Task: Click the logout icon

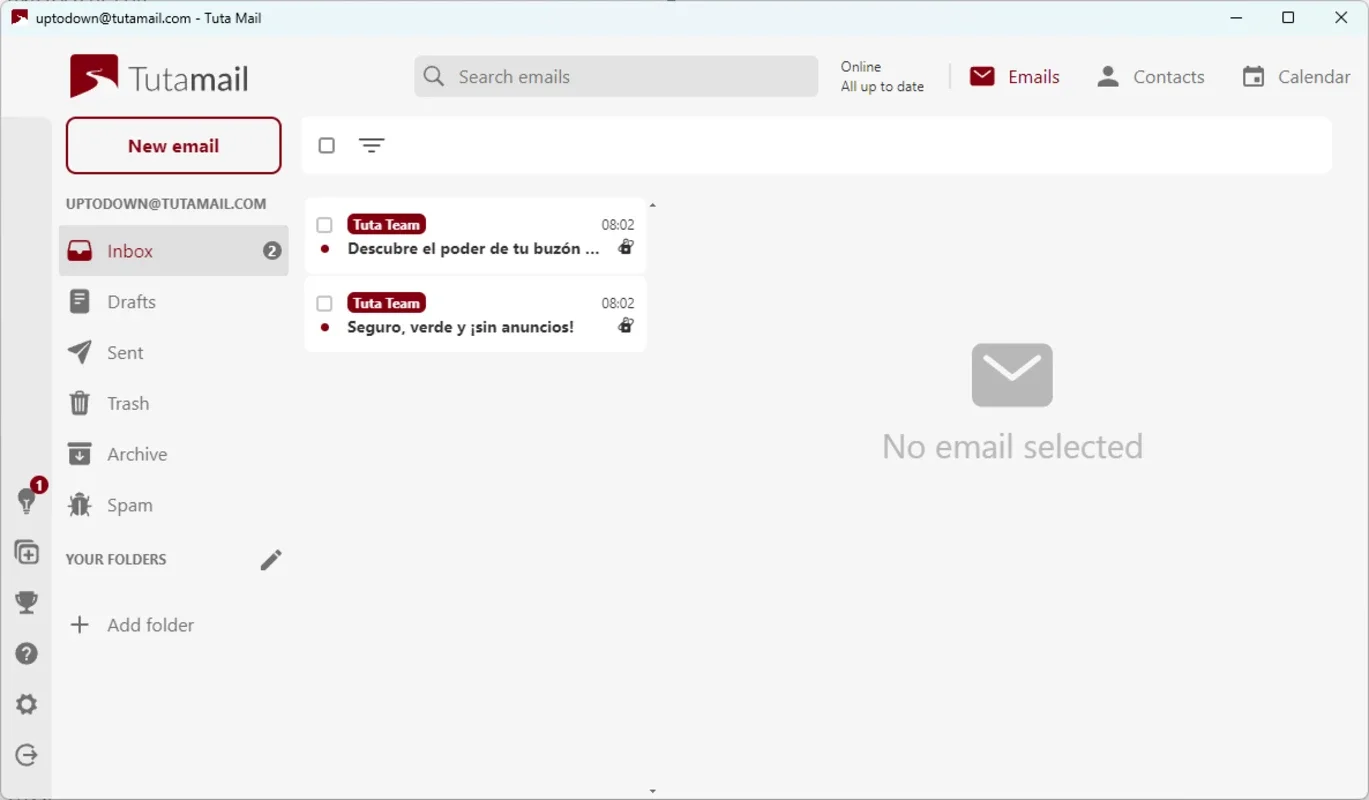Action: click(x=27, y=755)
